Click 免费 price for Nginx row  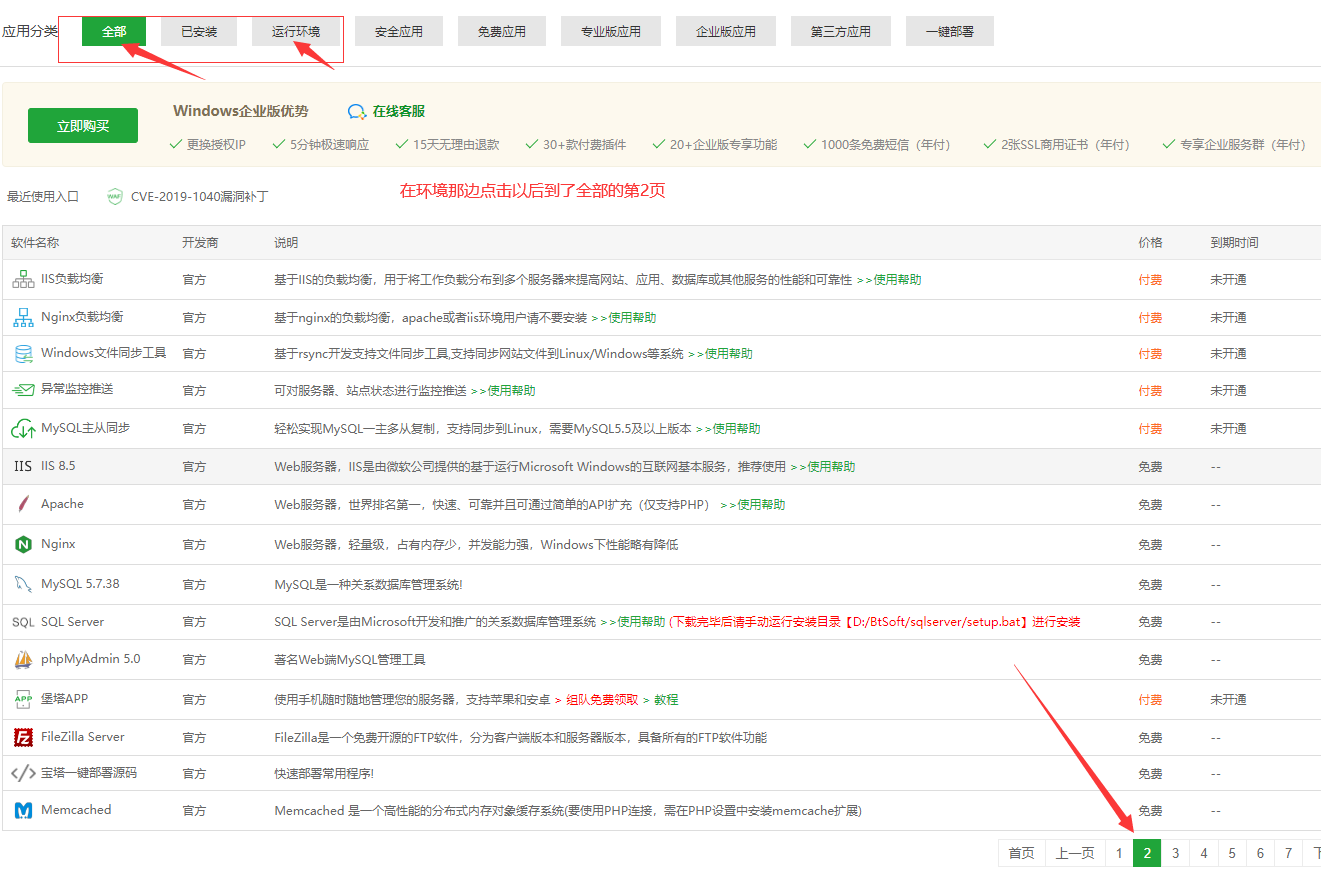[1150, 545]
